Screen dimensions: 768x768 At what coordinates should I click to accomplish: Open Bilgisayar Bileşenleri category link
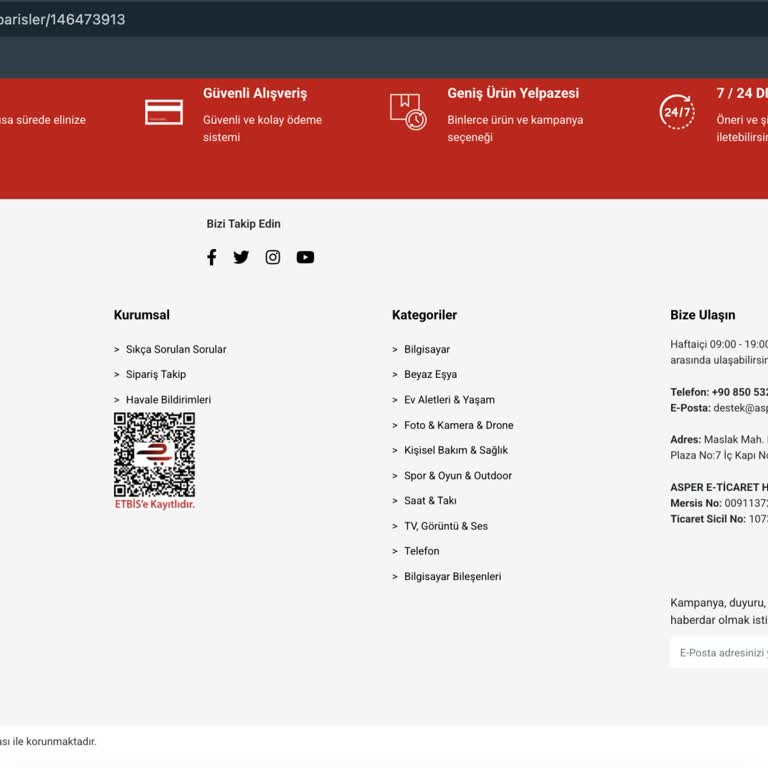[x=453, y=576]
